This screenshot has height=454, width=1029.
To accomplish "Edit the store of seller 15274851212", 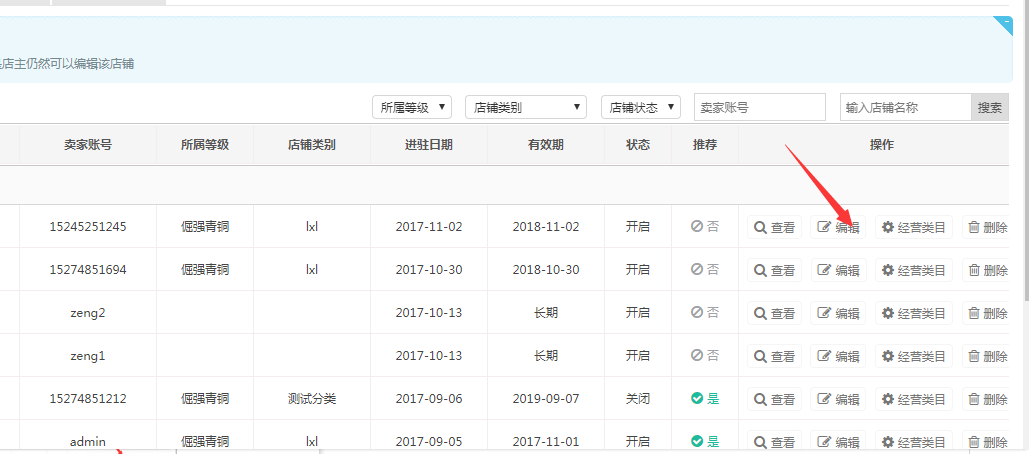I will pyautogui.click(x=838, y=399).
